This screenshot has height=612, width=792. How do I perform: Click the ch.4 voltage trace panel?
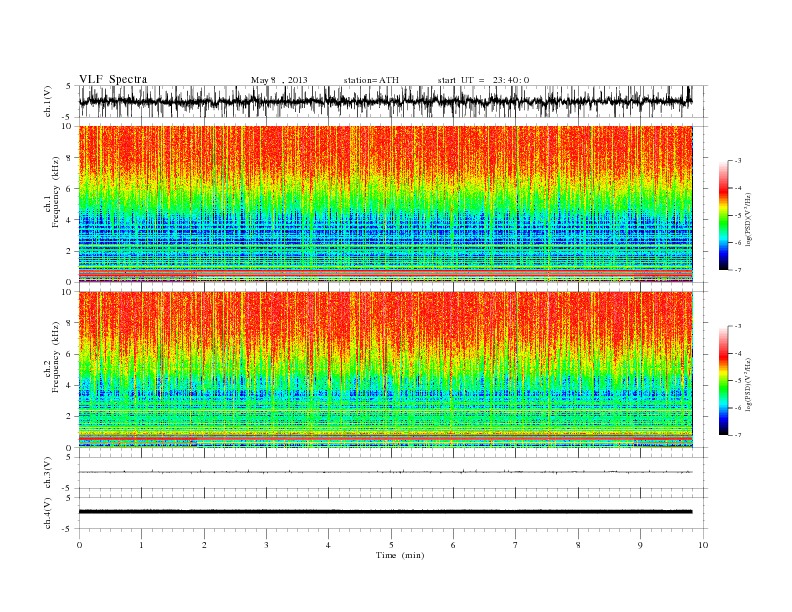coord(393,513)
